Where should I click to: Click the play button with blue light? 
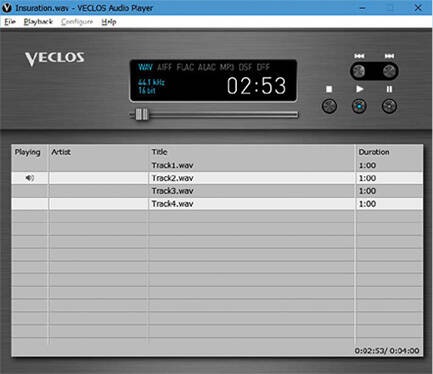359,106
